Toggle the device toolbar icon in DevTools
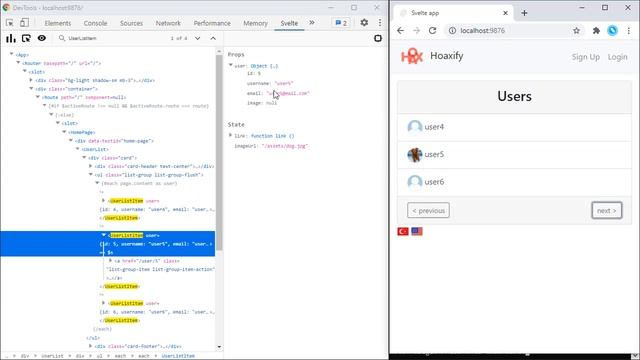Image resolution: width=640 pixels, height=360 pixels. (x=24, y=23)
